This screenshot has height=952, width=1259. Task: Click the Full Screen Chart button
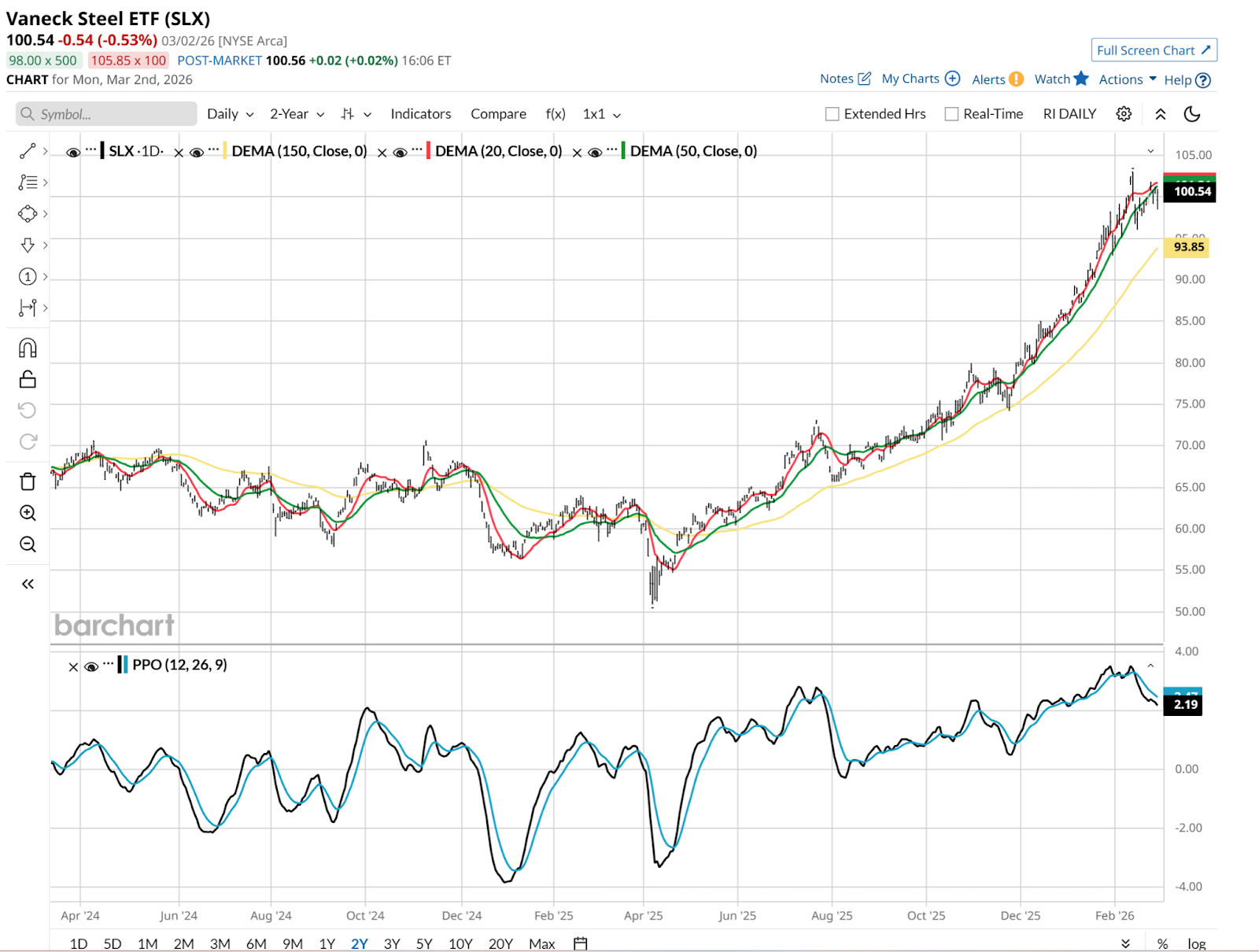click(1154, 50)
